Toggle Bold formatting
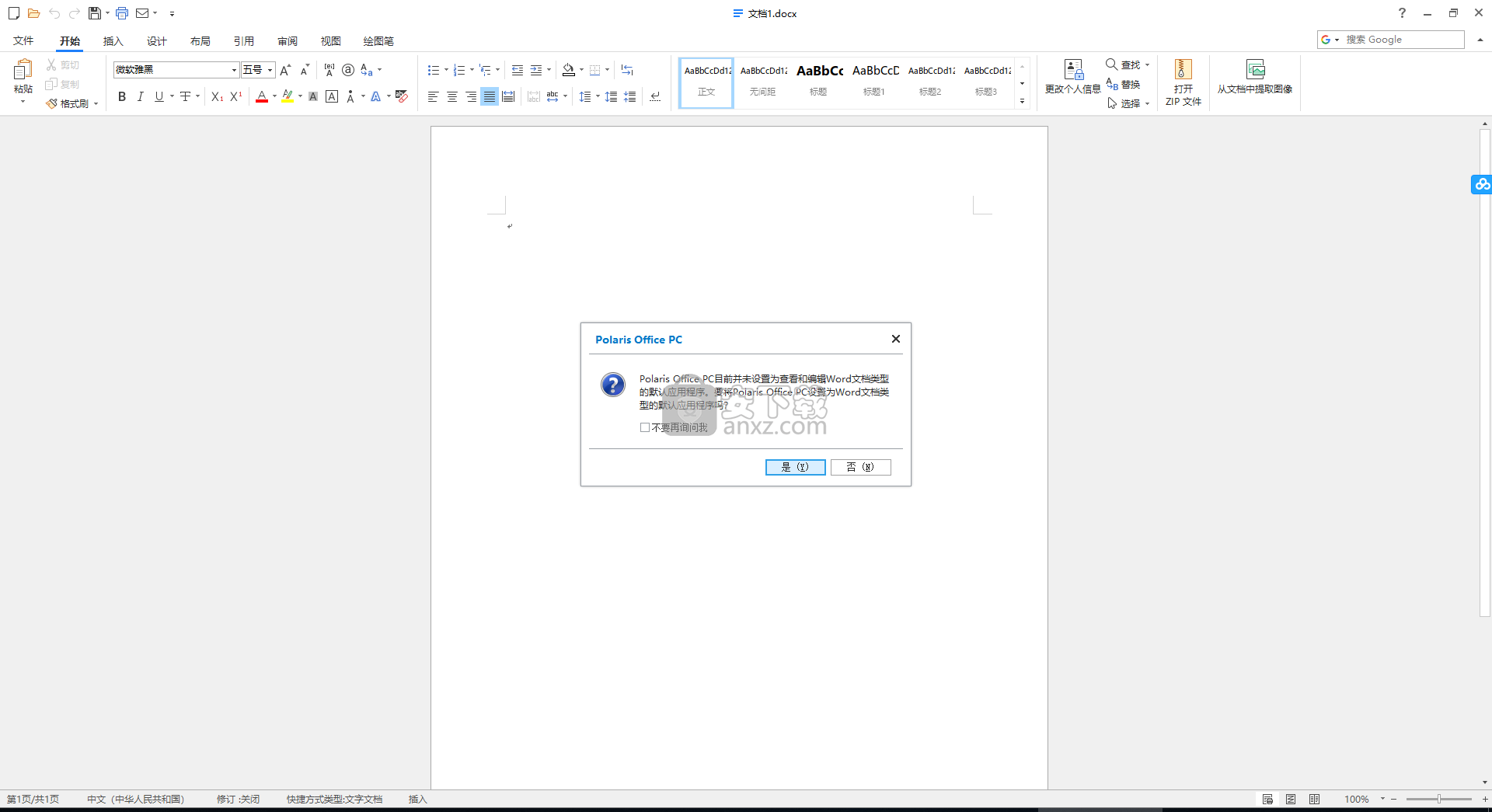 click(x=122, y=96)
